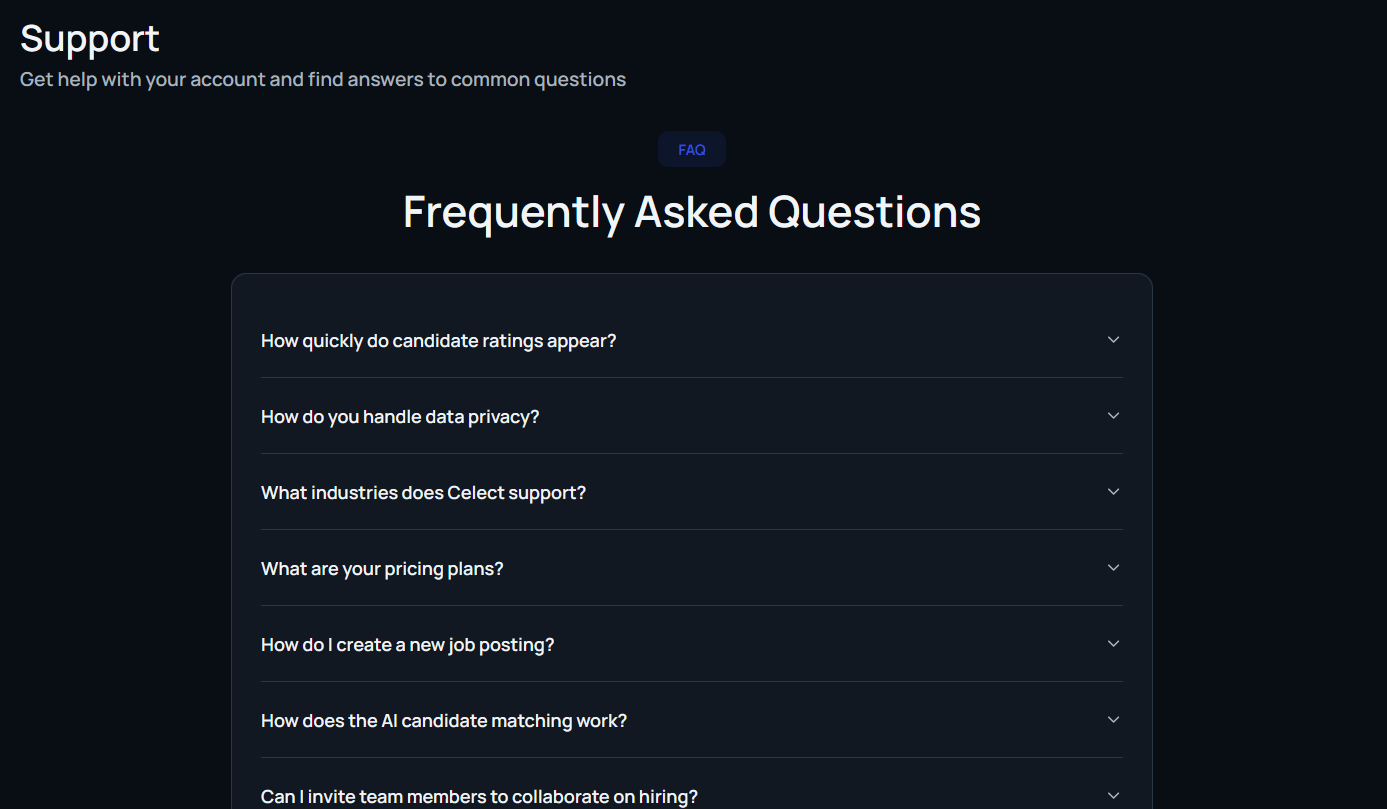This screenshot has height=809, width=1387.
Task: Click the "Get help with your account" subtitle
Action: [x=323, y=79]
